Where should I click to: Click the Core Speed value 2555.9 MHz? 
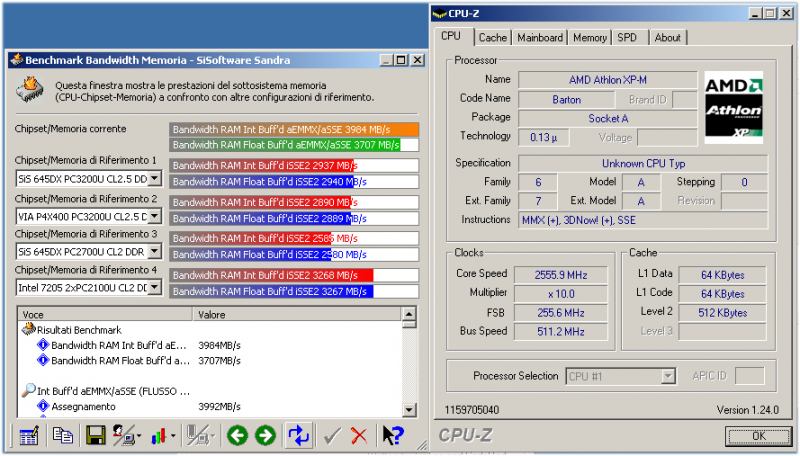point(561,275)
